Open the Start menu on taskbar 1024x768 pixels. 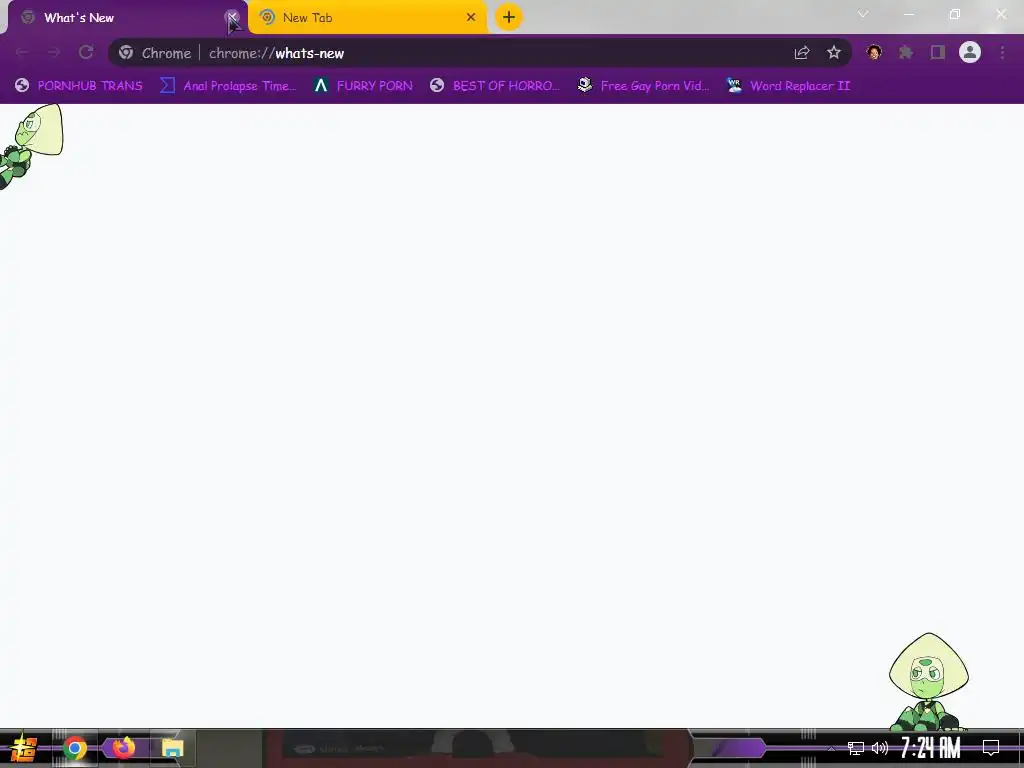point(24,748)
